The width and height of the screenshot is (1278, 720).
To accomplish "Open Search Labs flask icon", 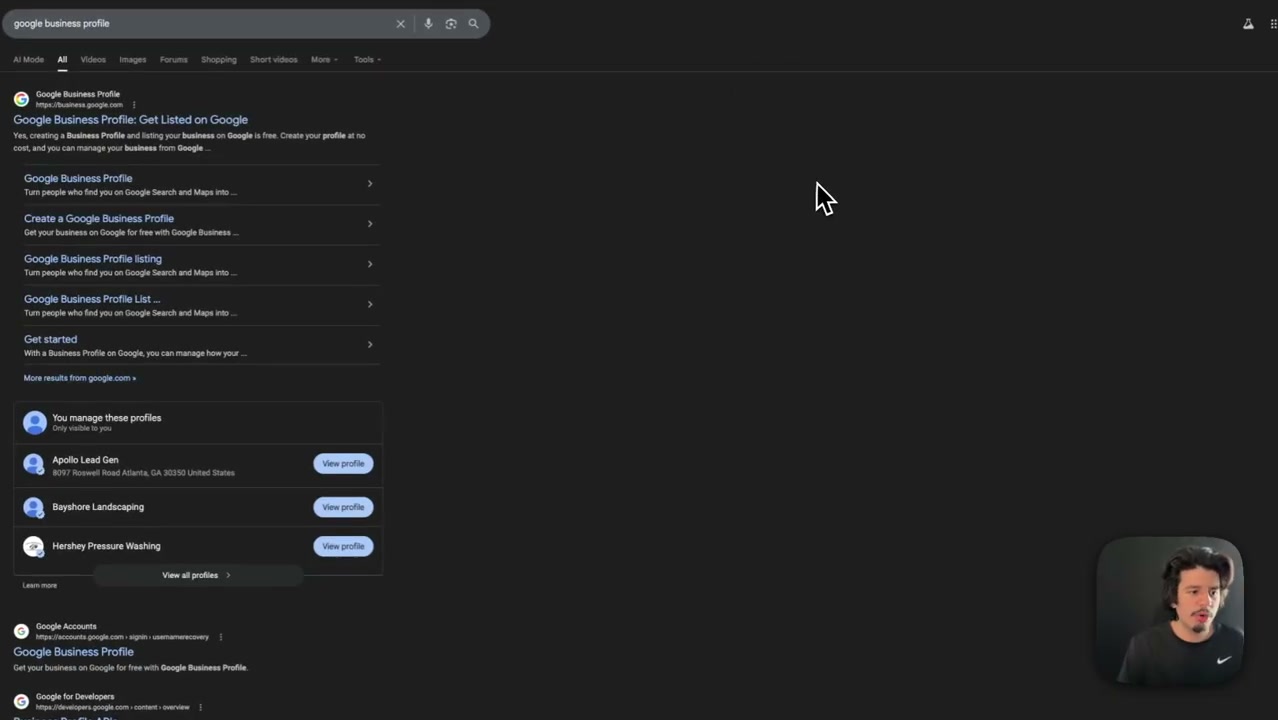I will click(x=1248, y=24).
